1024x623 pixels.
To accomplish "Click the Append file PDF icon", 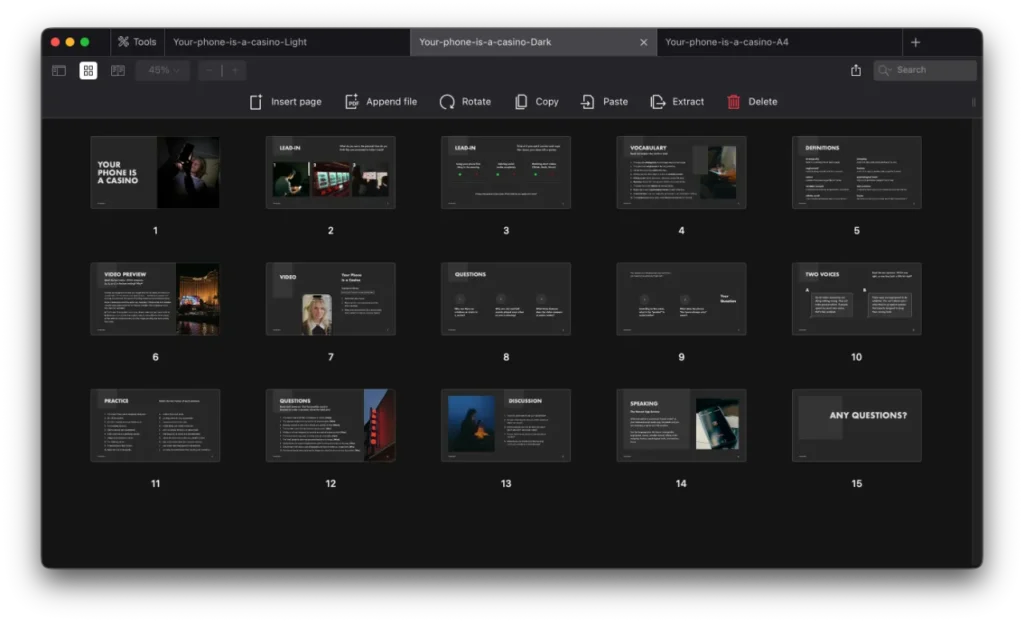I will [352, 102].
